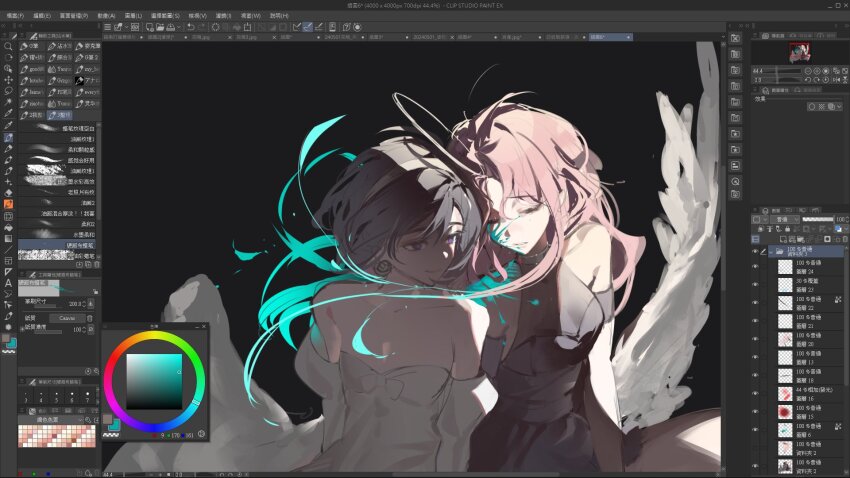The image size is (850, 478).
Task: Hide layer 圖層 24 with eye icon
Action: (x=755, y=266)
